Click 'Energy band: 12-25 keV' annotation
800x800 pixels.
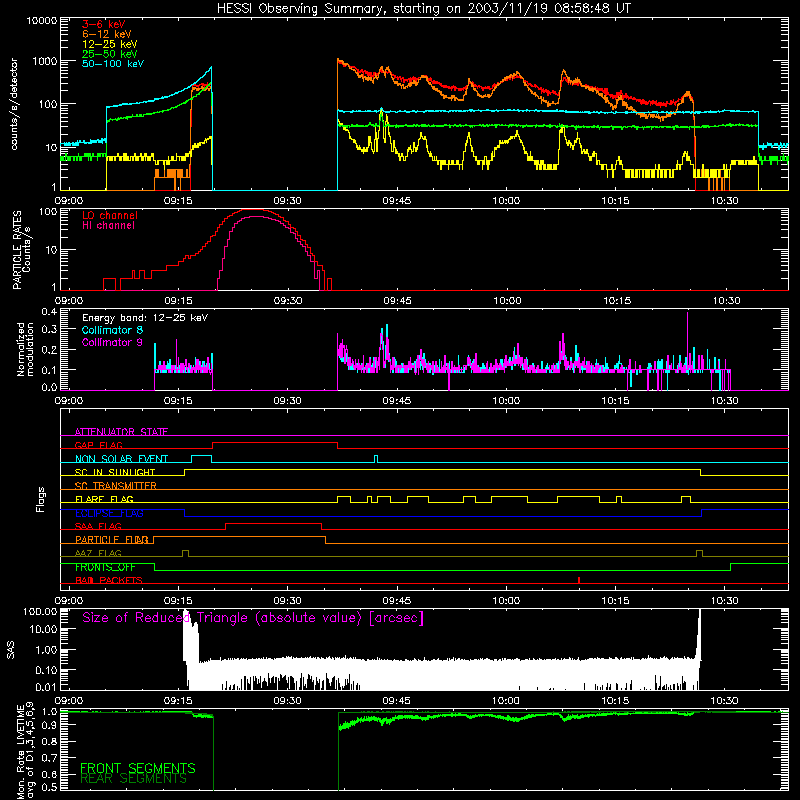(x=145, y=318)
